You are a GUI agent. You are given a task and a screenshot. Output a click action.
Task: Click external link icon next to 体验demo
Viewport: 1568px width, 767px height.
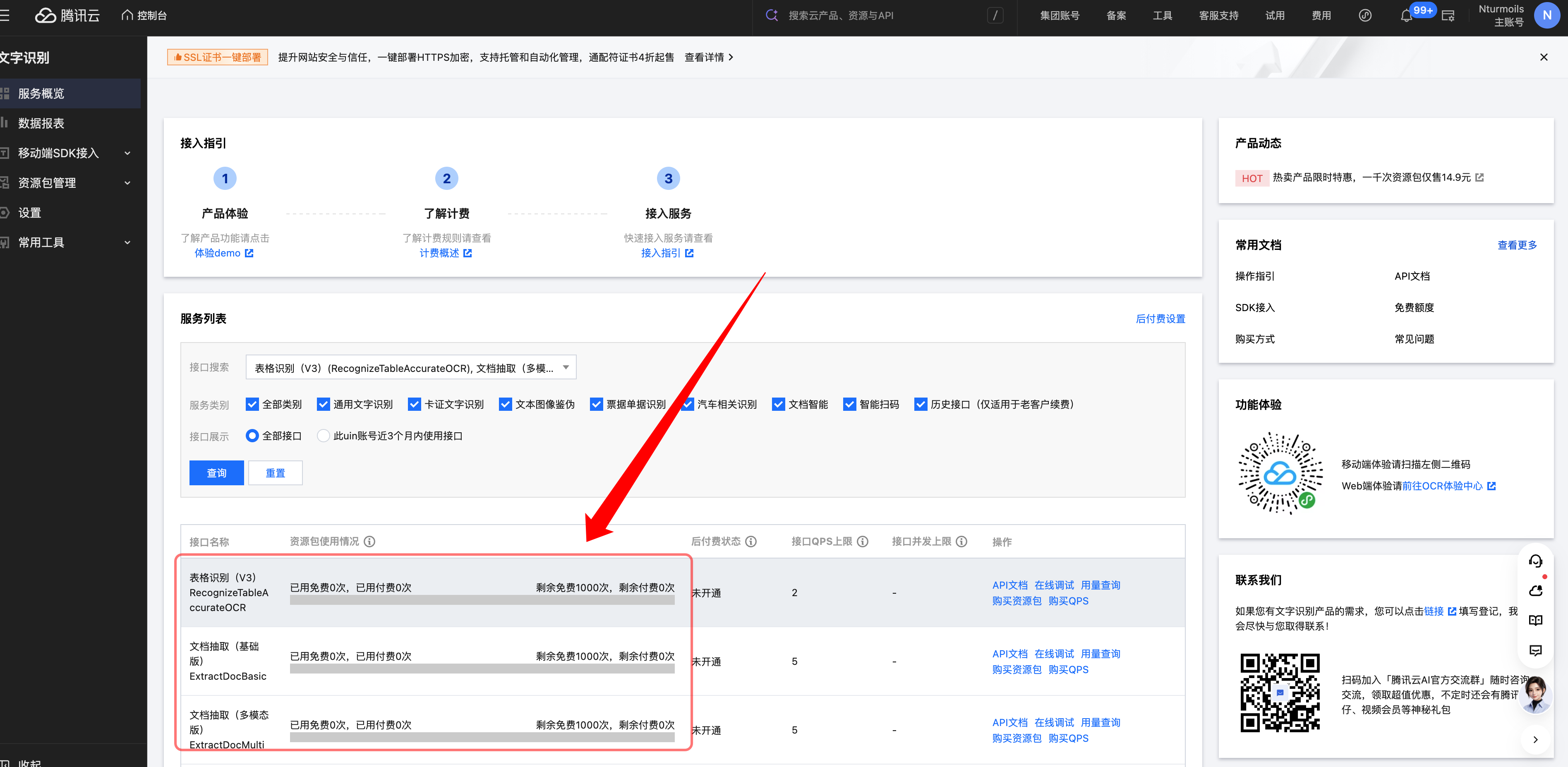pyautogui.click(x=249, y=253)
